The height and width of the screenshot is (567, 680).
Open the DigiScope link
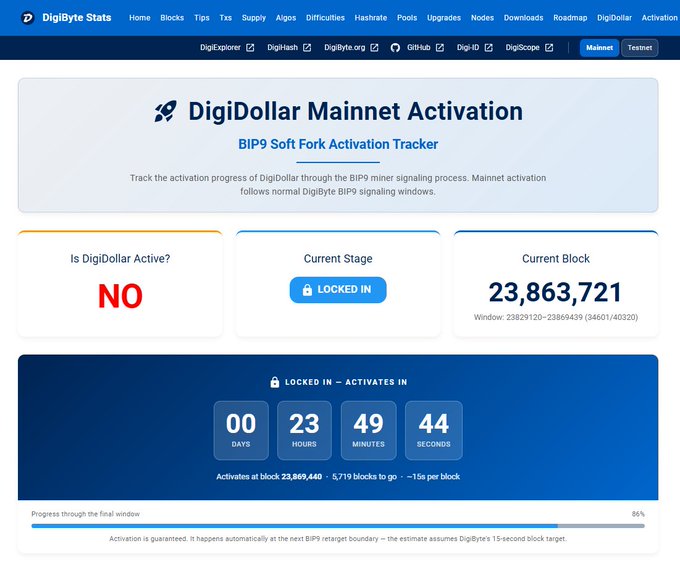(523, 48)
